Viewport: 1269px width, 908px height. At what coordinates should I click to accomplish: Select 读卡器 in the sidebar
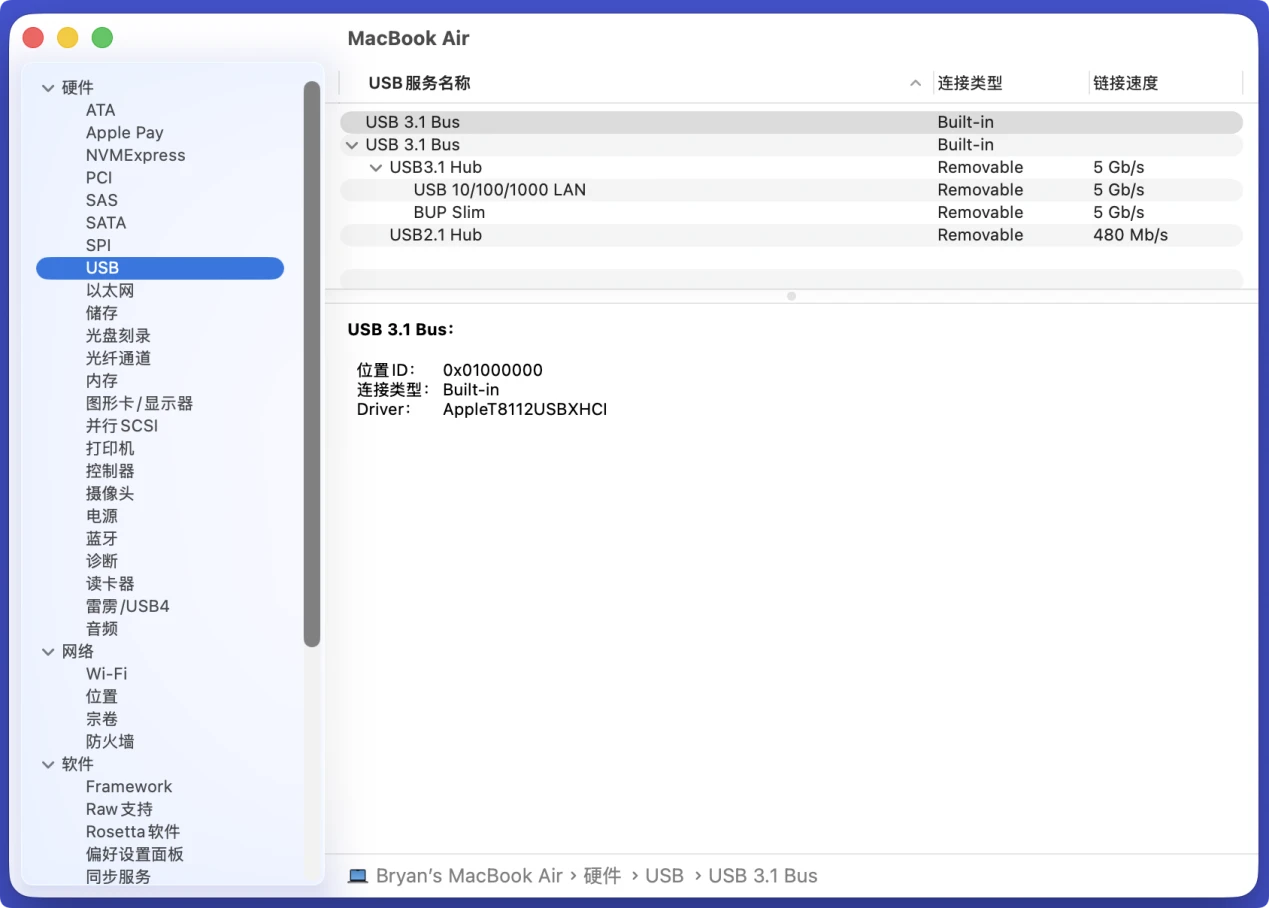tap(110, 584)
